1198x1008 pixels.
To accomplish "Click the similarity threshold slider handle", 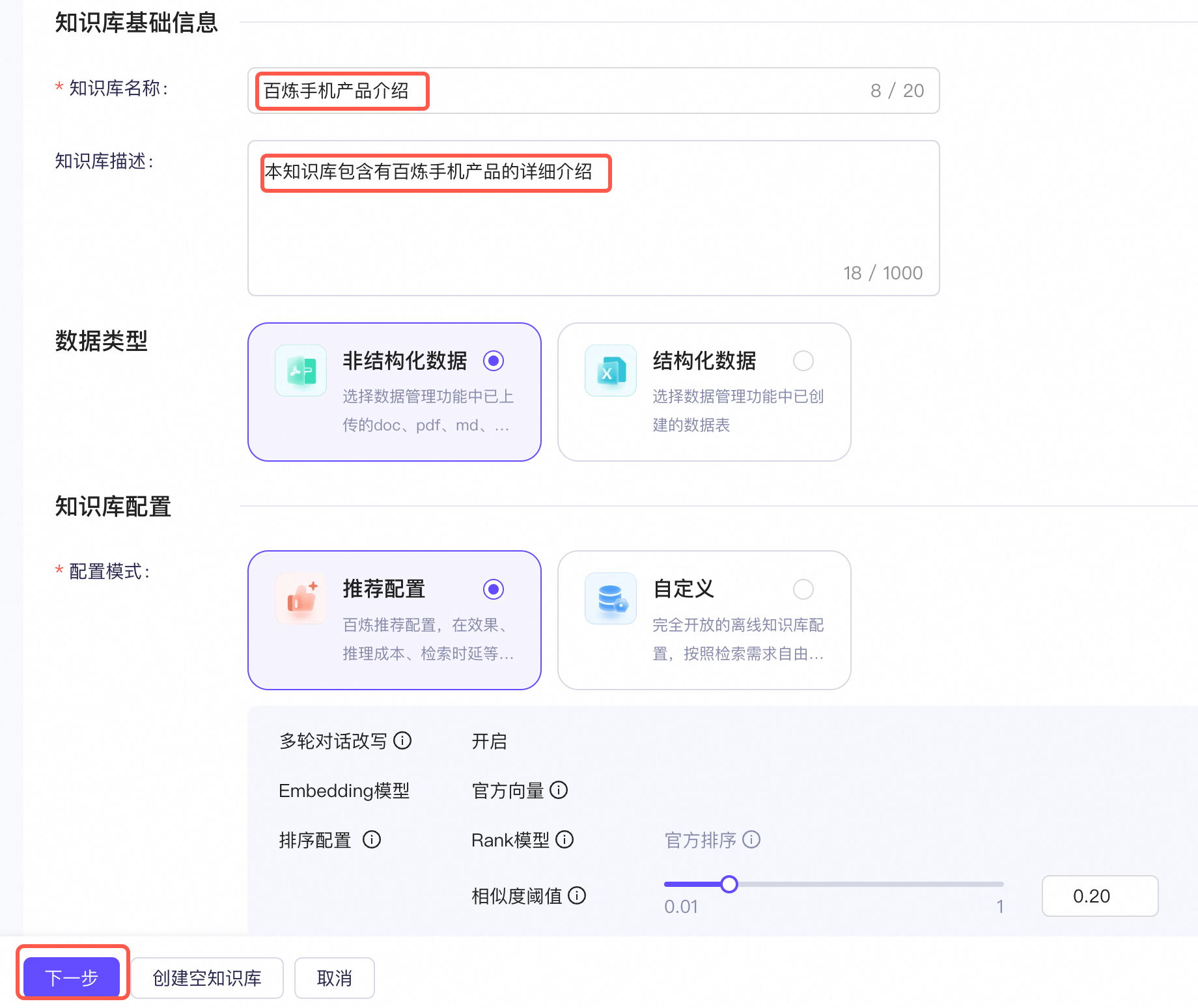I will [729, 884].
